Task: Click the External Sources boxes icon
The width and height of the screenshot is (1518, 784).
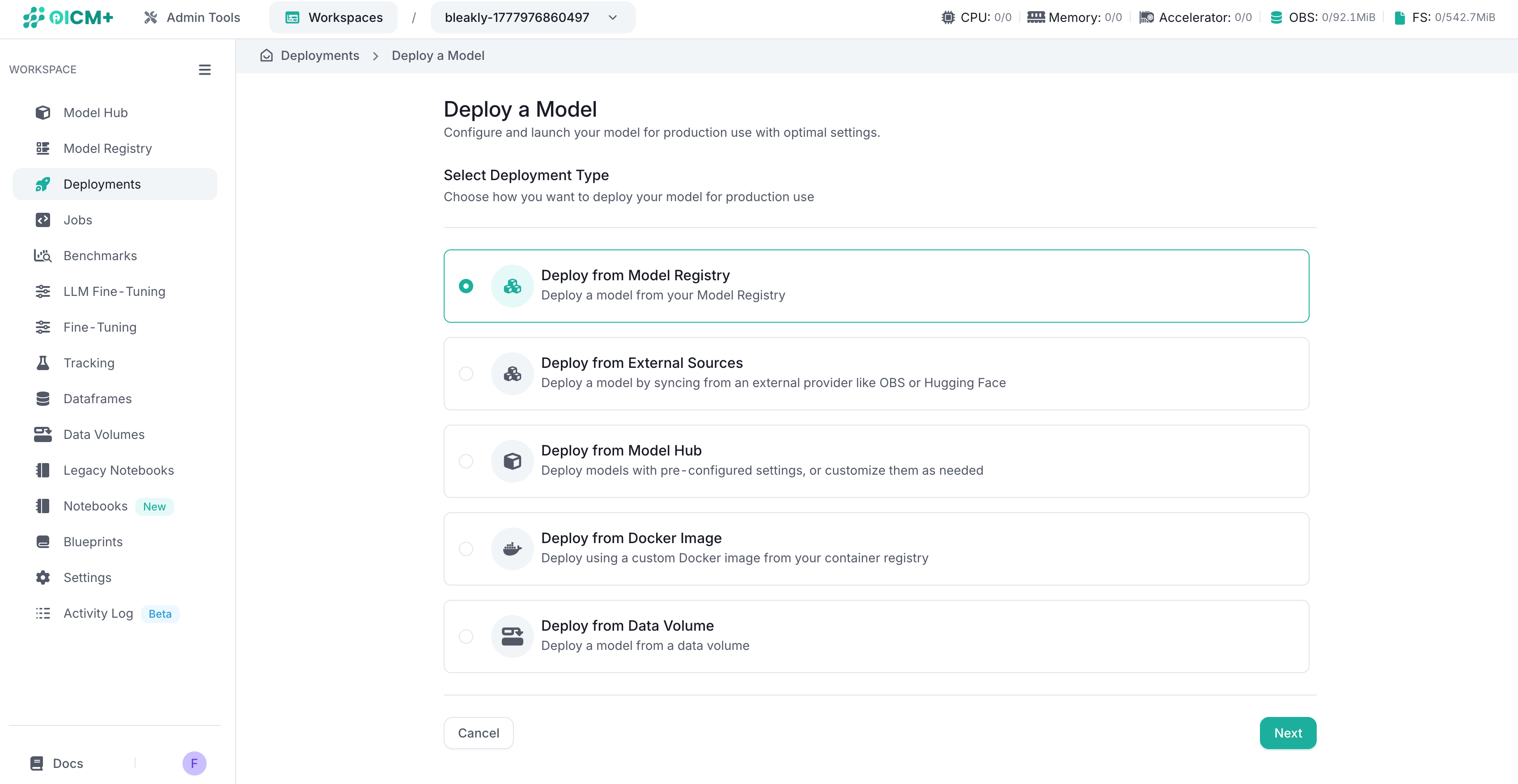Action: click(512, 373)
